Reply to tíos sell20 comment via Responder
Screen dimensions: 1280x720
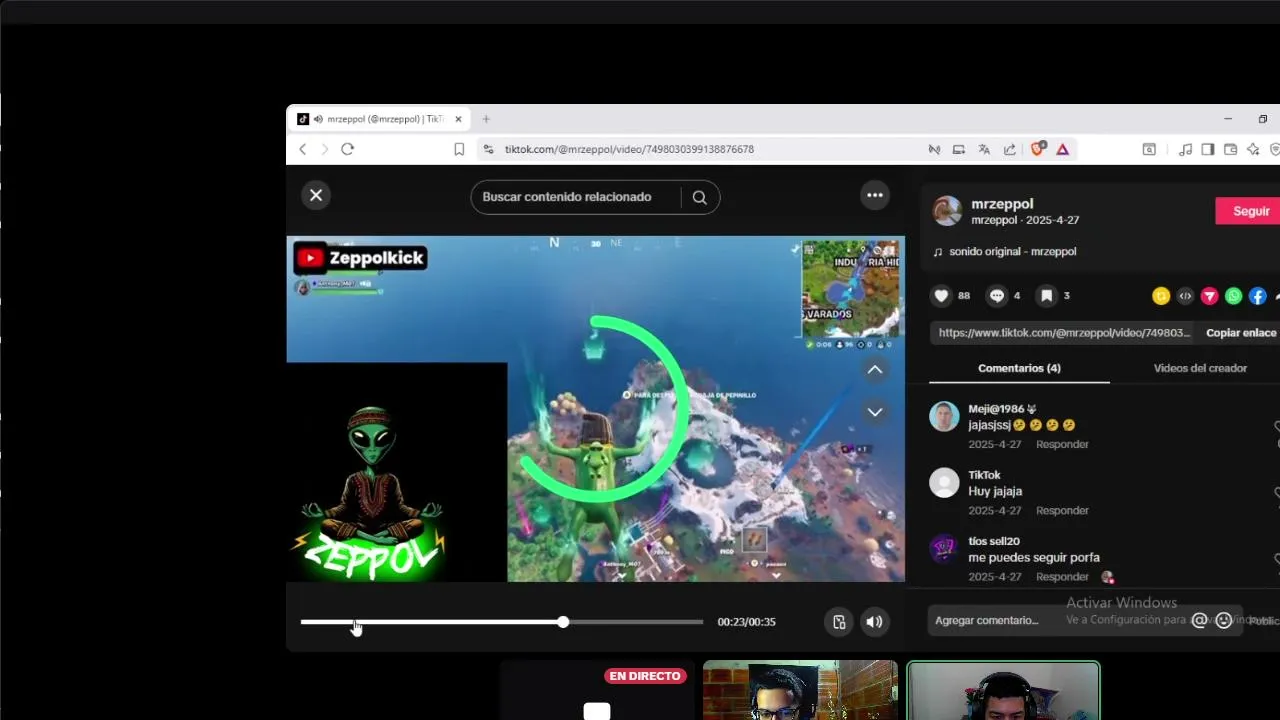click(x=1062, y=577)
